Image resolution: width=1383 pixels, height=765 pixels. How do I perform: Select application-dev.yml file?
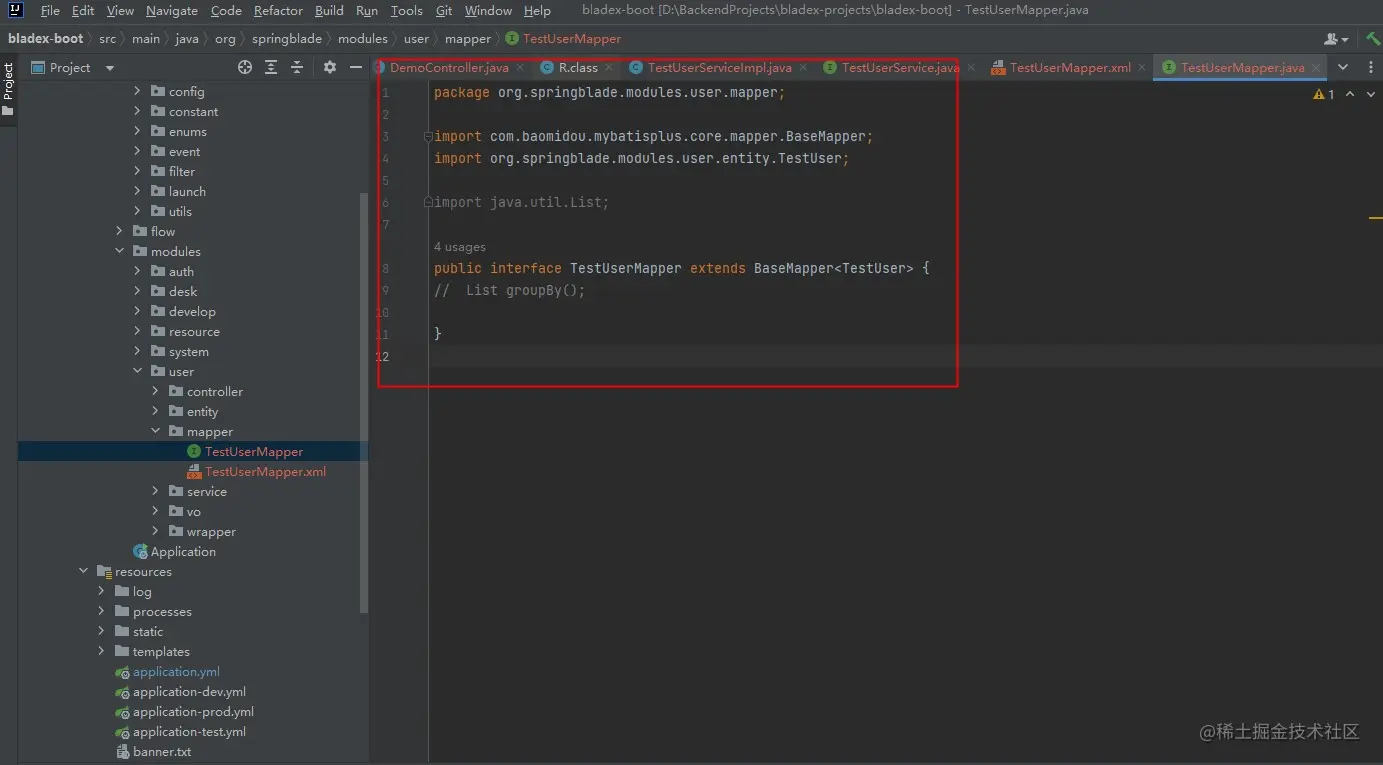point(189,691)
